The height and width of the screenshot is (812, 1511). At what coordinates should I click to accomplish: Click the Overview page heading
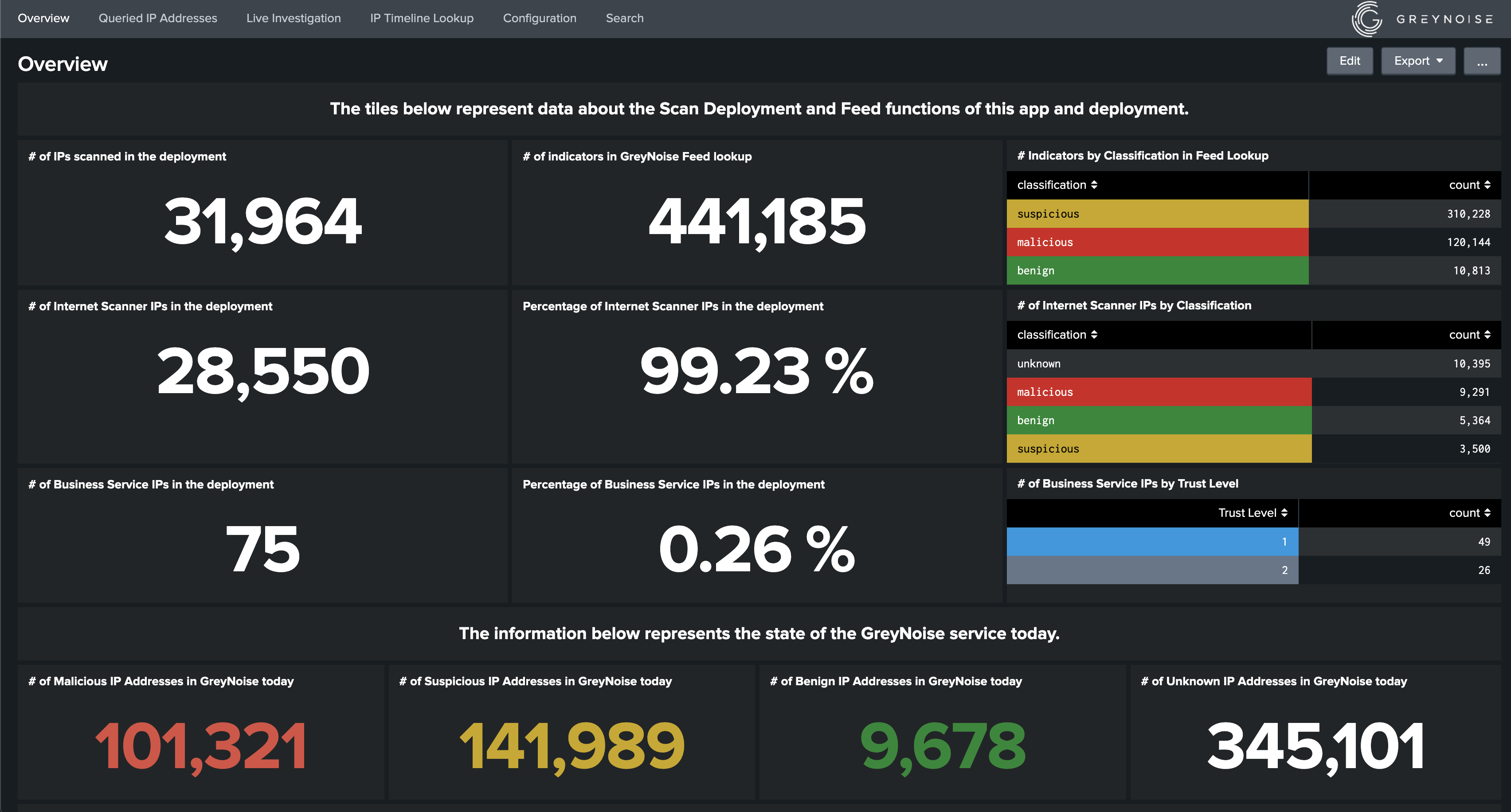click(x=63, y=64)
